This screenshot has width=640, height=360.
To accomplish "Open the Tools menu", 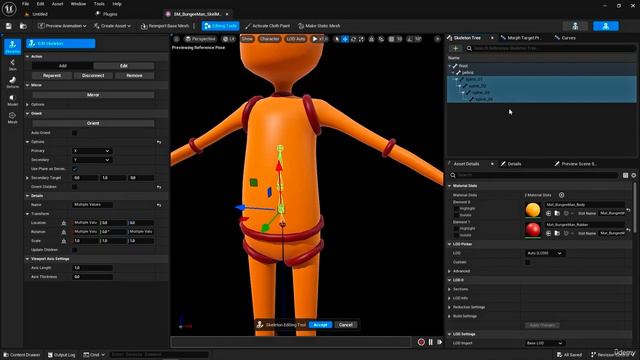I will tap(99, 4).
